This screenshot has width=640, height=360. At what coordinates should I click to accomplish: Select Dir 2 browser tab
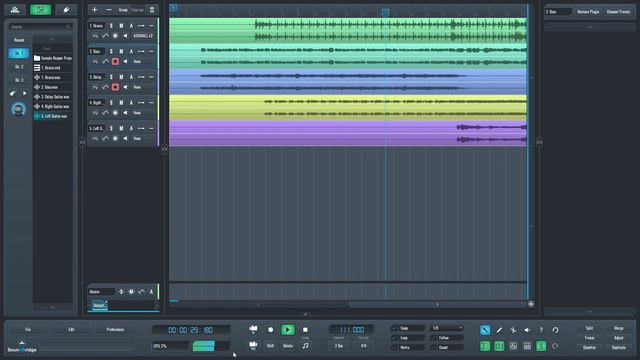point(19,67)
